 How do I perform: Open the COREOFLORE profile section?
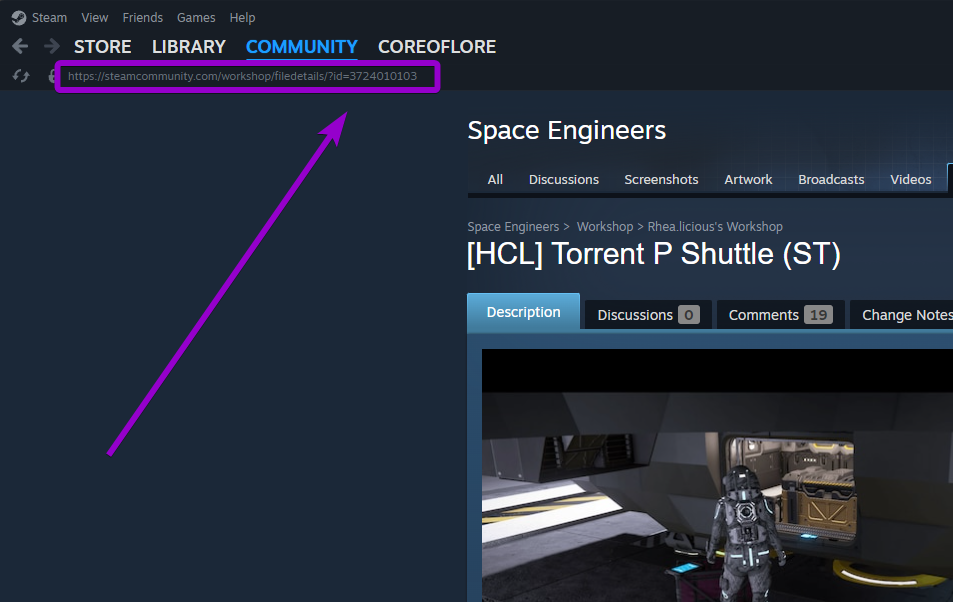point(437,47)
